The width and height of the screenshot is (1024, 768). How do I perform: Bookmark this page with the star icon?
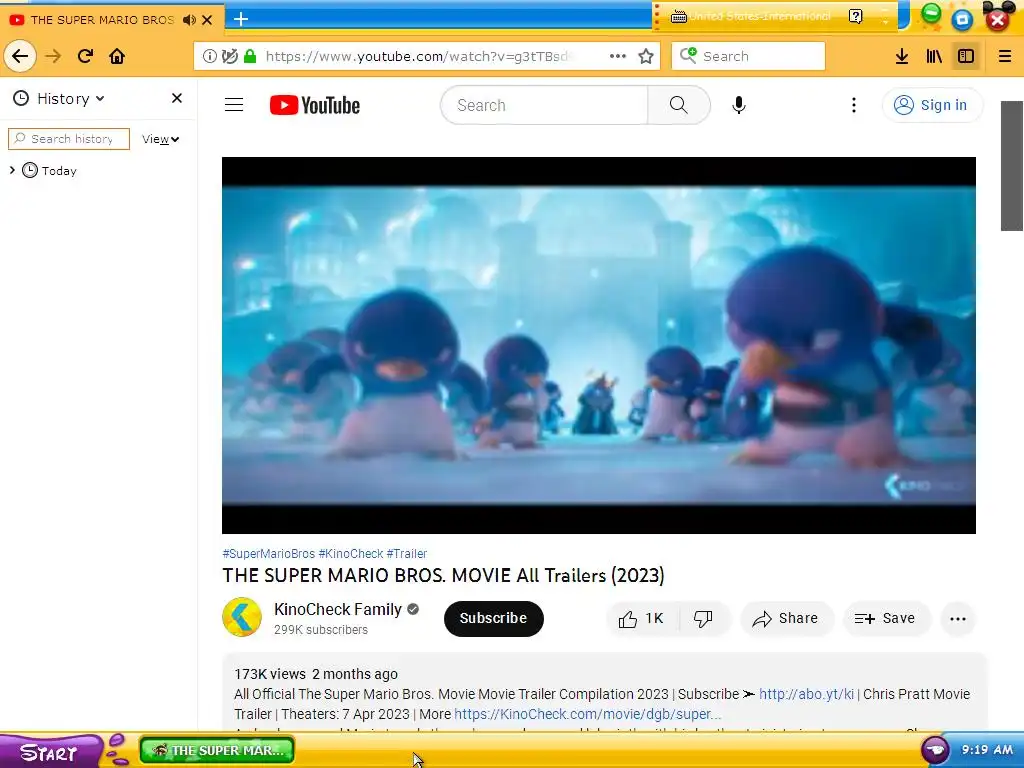tap(646, 56)
